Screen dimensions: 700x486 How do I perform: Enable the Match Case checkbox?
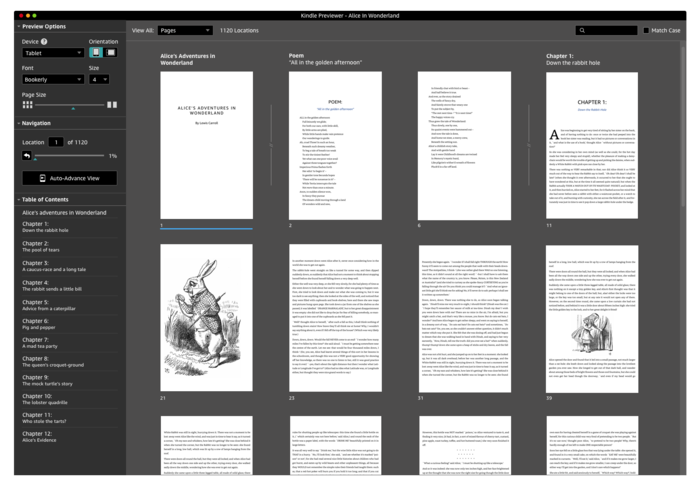point(645,30)
